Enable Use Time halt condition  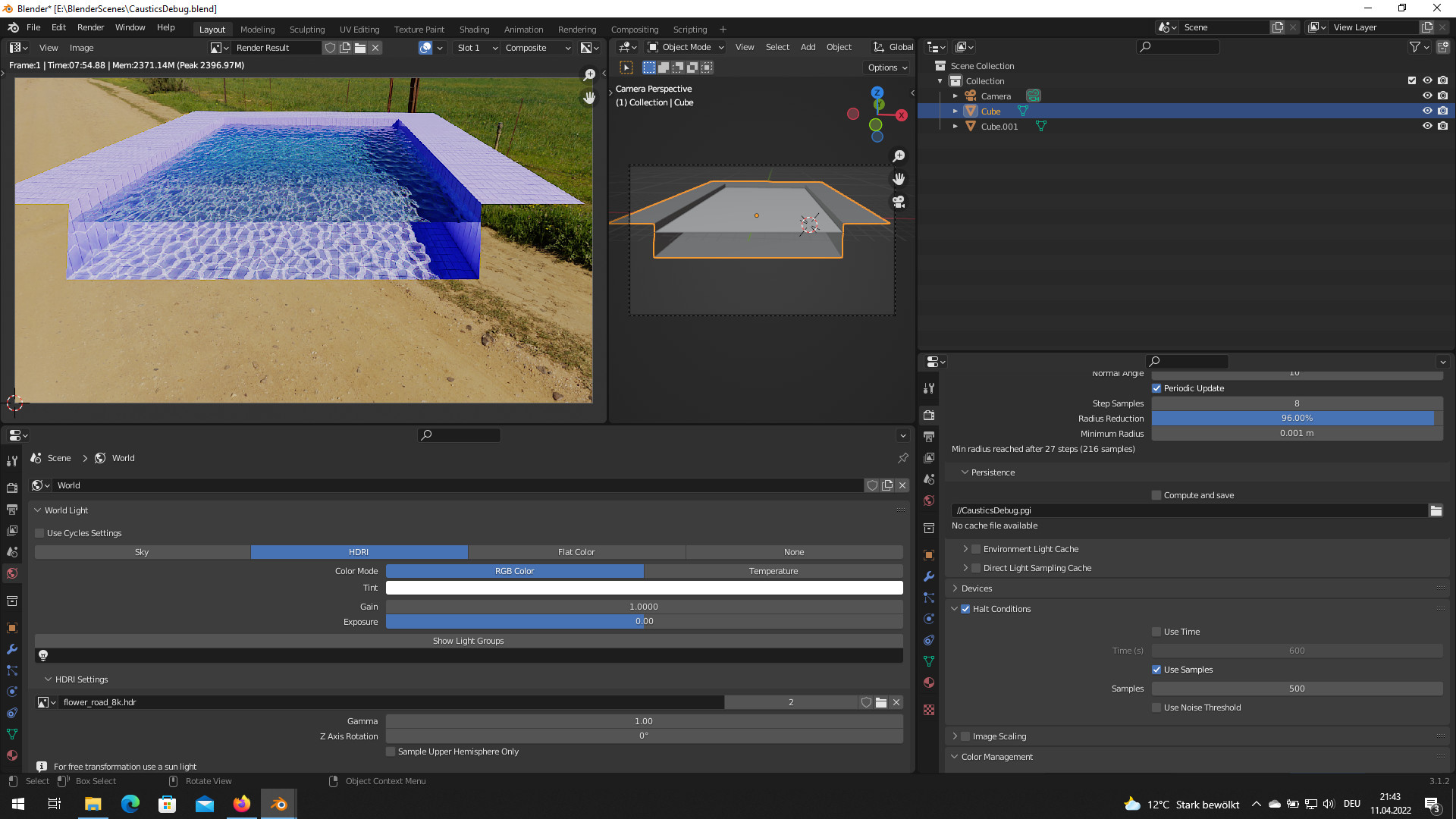[1156, 632]
